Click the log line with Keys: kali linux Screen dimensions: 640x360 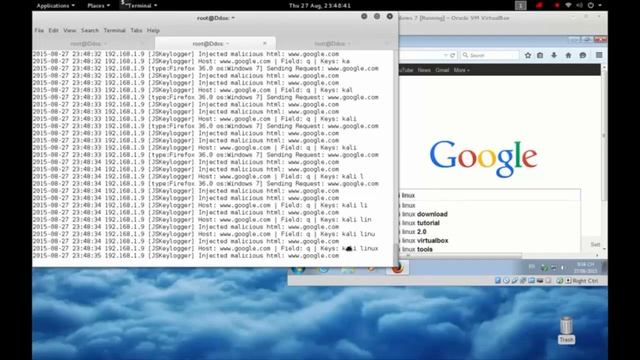[206, 249]
